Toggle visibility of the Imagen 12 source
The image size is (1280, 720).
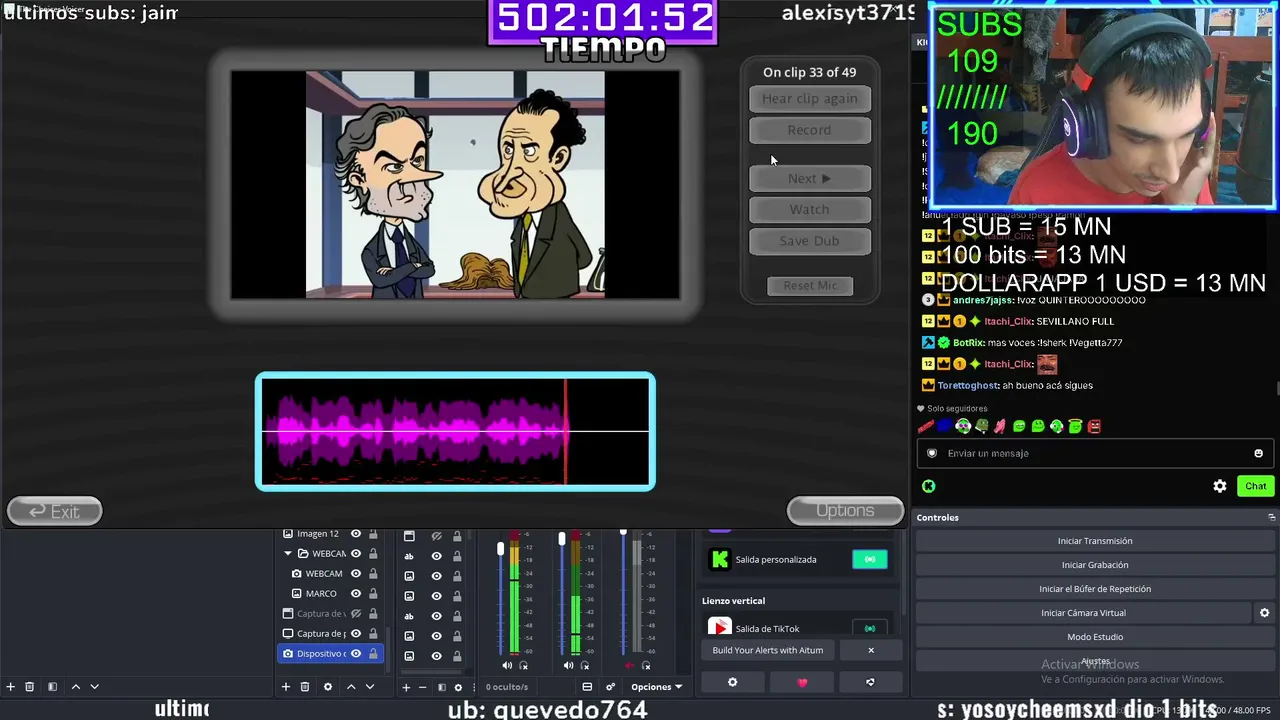pyautogui.click(x=355, y=534)
